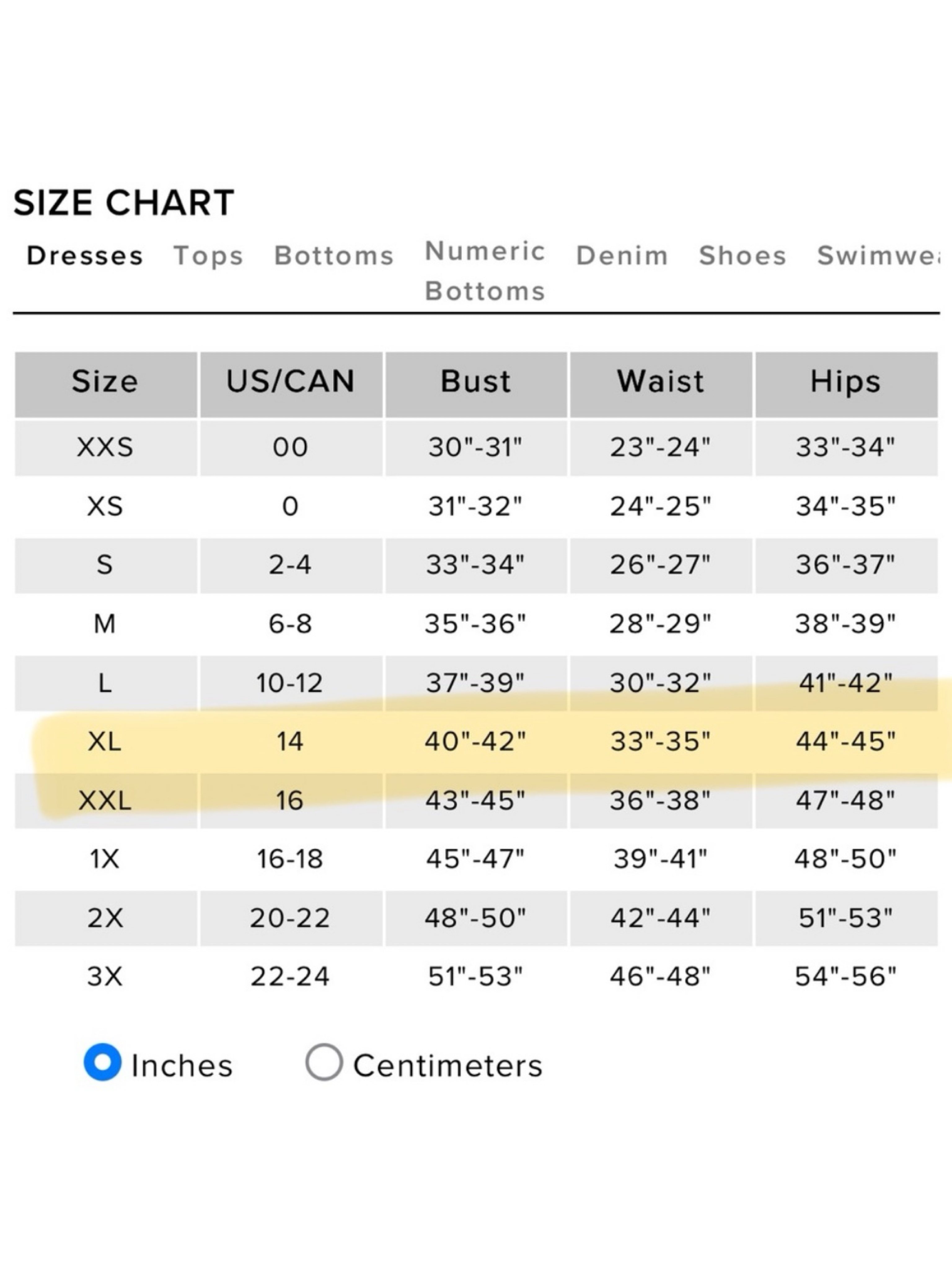The image size is (952, 1268).
Task: Click the XXS size cell
Action: (x=106, y=448)
